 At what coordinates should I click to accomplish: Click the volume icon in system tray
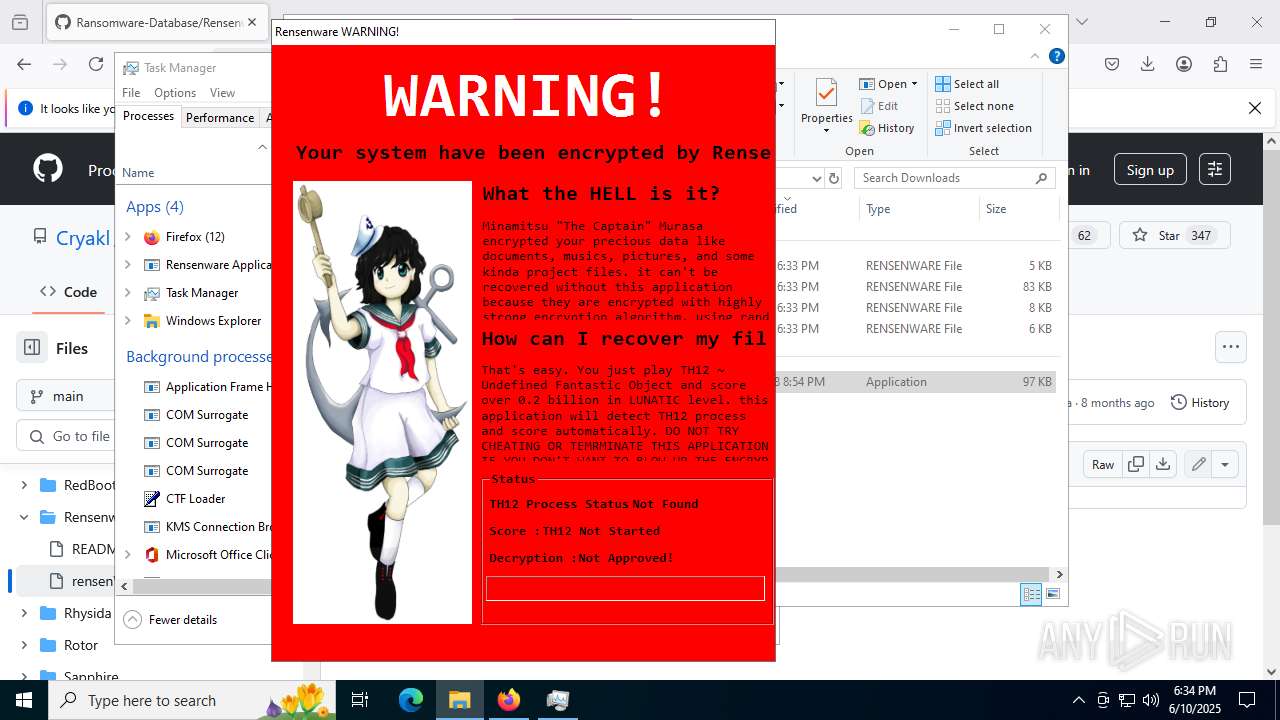1151,700
